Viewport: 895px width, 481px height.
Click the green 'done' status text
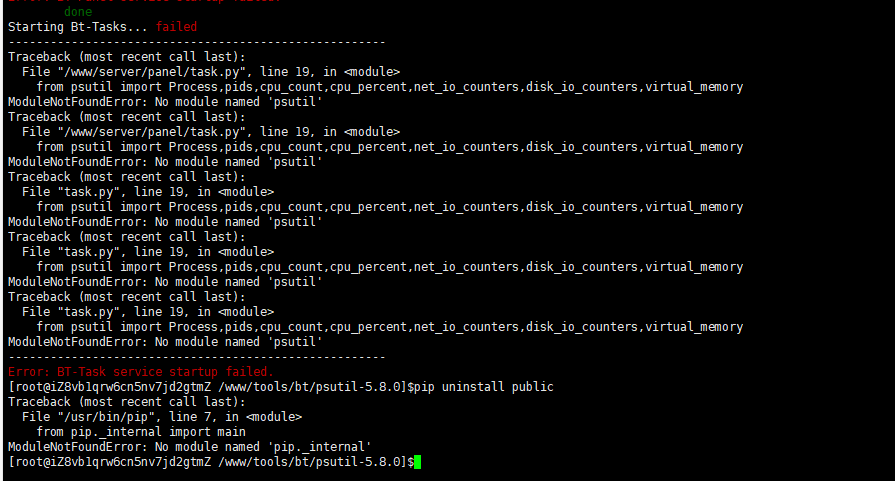[78, 11]
